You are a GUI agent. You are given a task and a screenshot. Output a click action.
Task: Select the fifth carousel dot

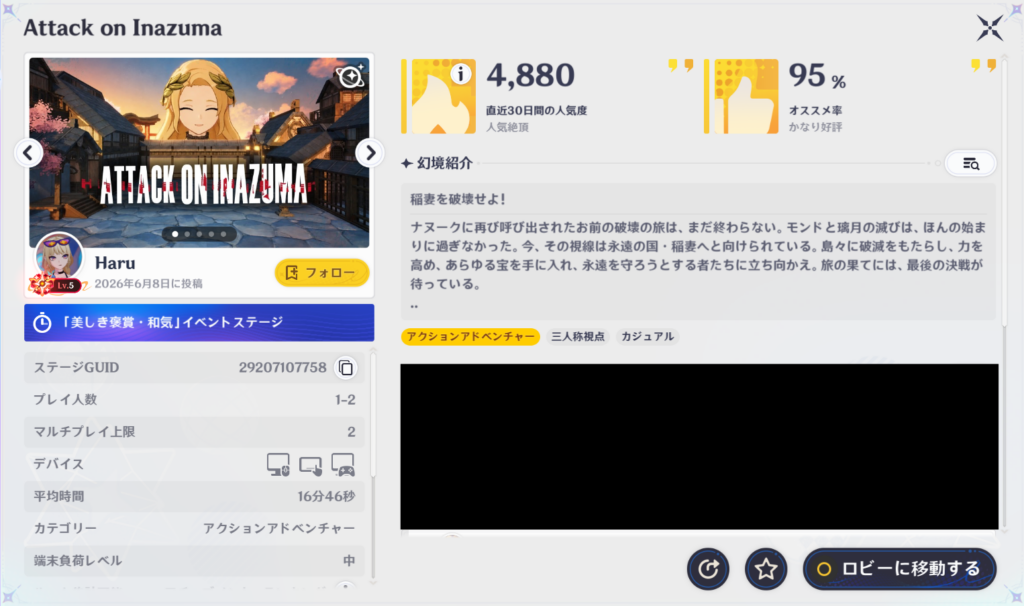click(223, 234)
